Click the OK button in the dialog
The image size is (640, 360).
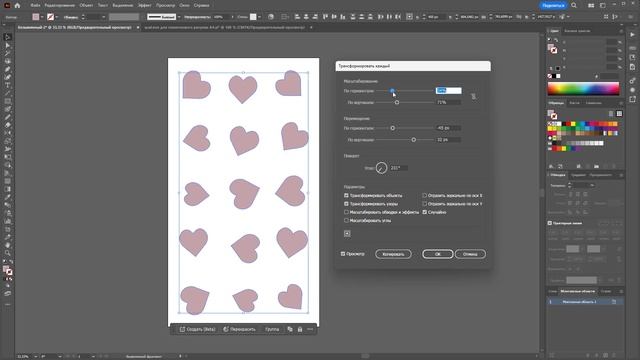438,254
